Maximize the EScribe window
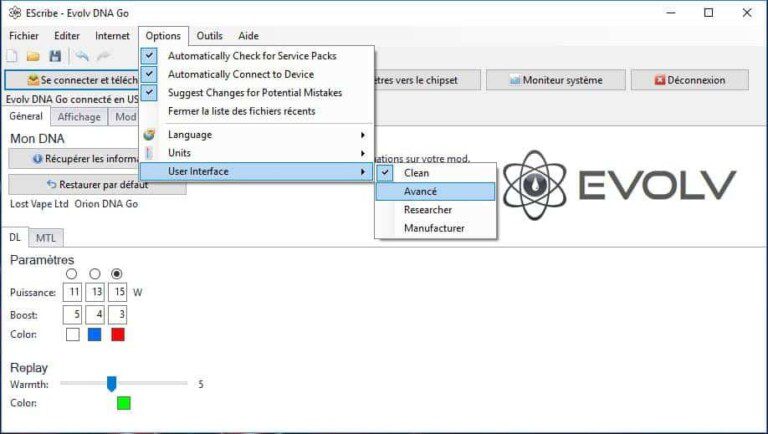Screen dimensions: 768x434 click(708, 13)
